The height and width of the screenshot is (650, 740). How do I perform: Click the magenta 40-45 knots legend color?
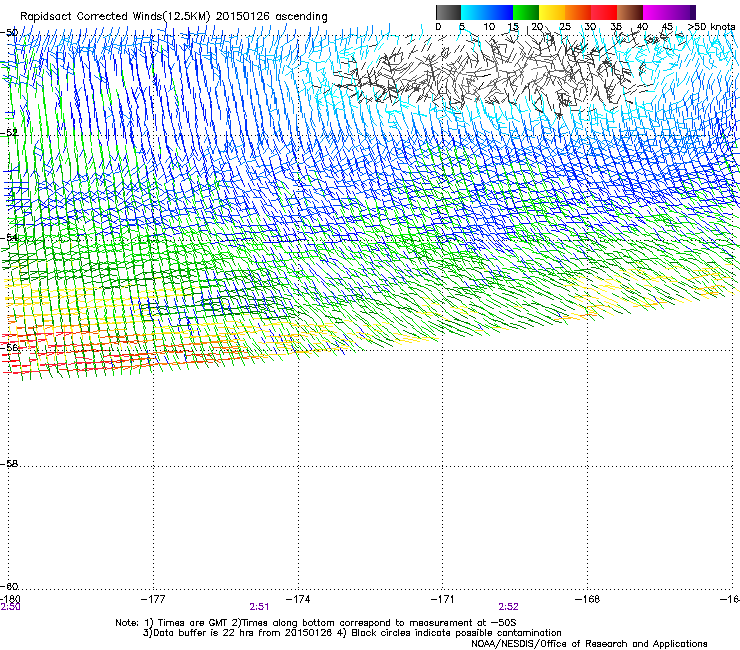656,12
